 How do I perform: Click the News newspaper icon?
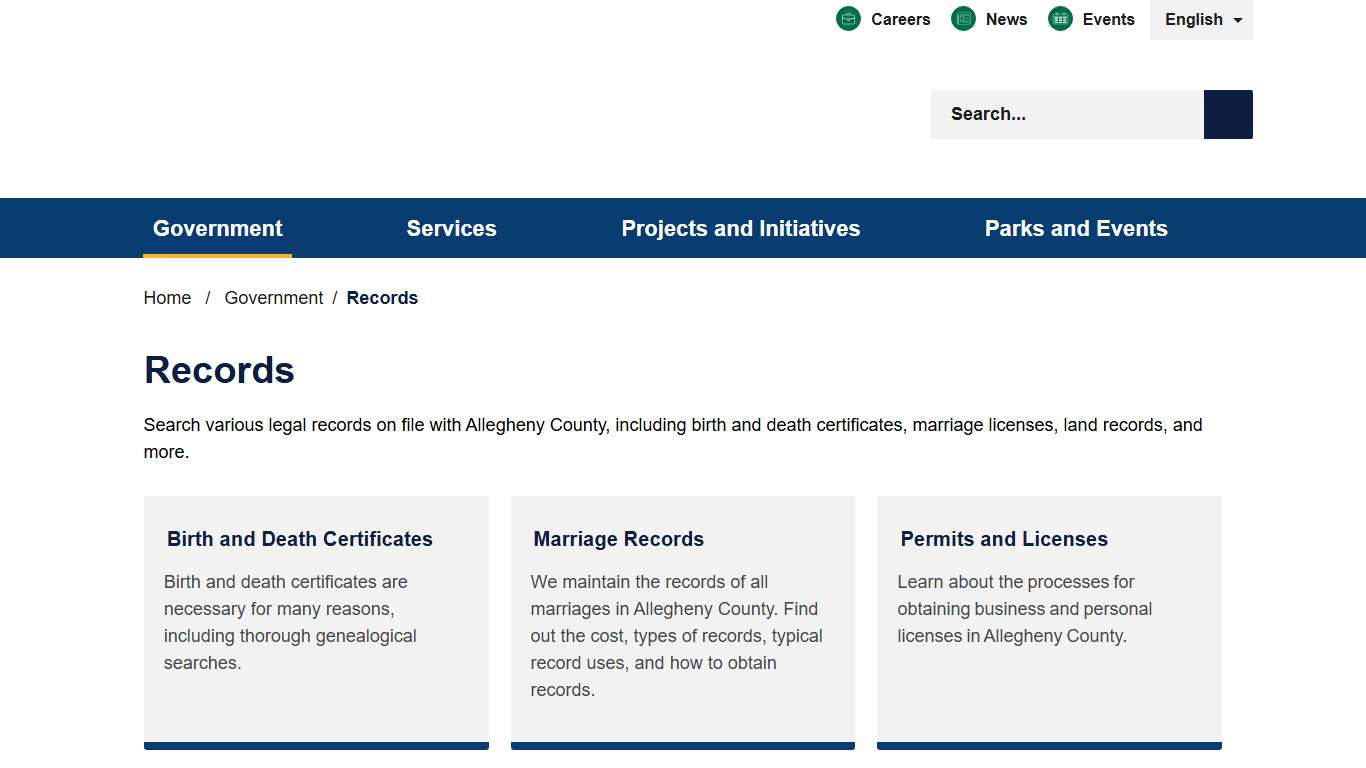pyautogui.click(x=963, y=19)
